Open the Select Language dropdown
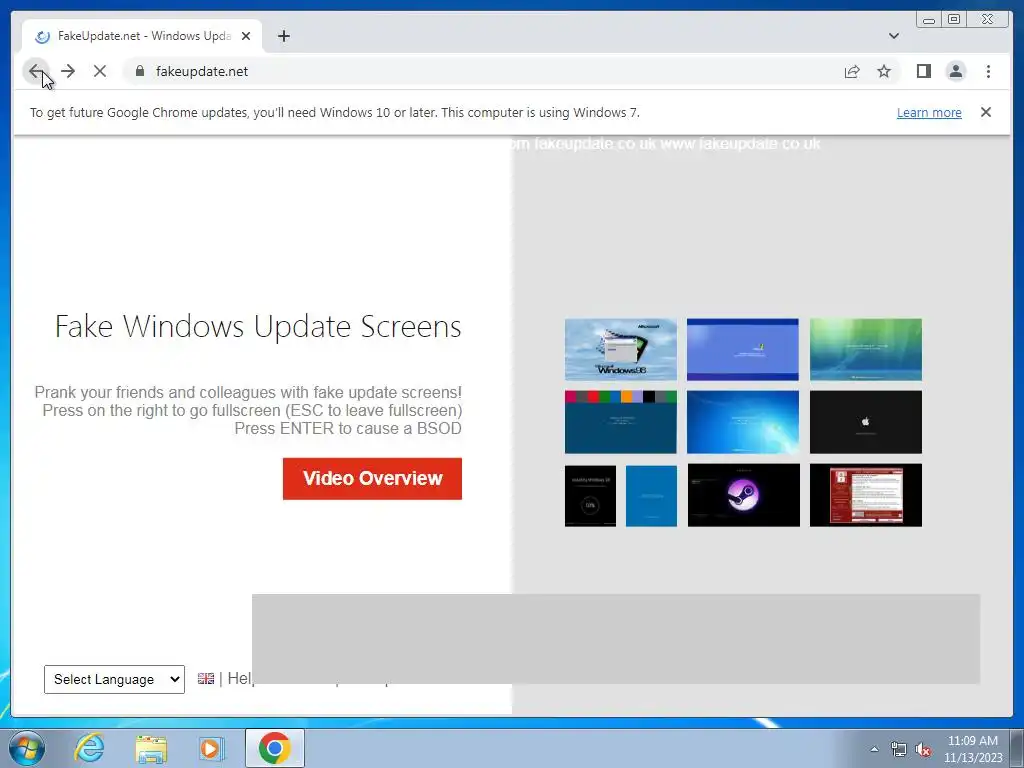Screen dimensions: 1024x768 (114, 679)
